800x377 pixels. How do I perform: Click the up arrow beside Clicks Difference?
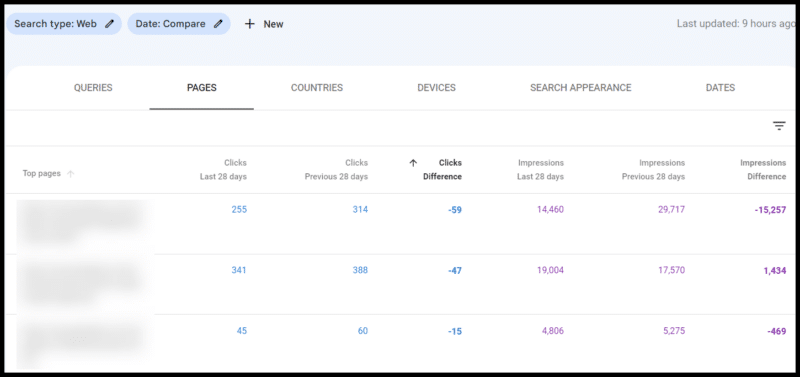pos(413,163)
